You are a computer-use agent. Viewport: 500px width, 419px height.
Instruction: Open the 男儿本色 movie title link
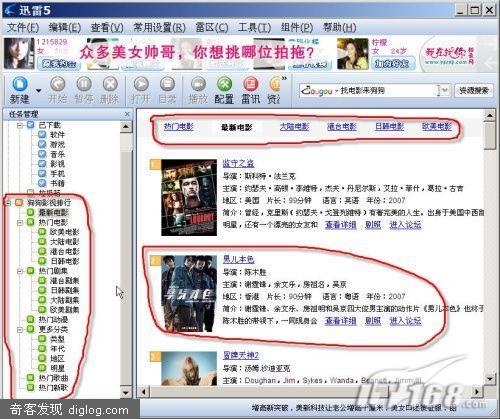pos(238,259)
